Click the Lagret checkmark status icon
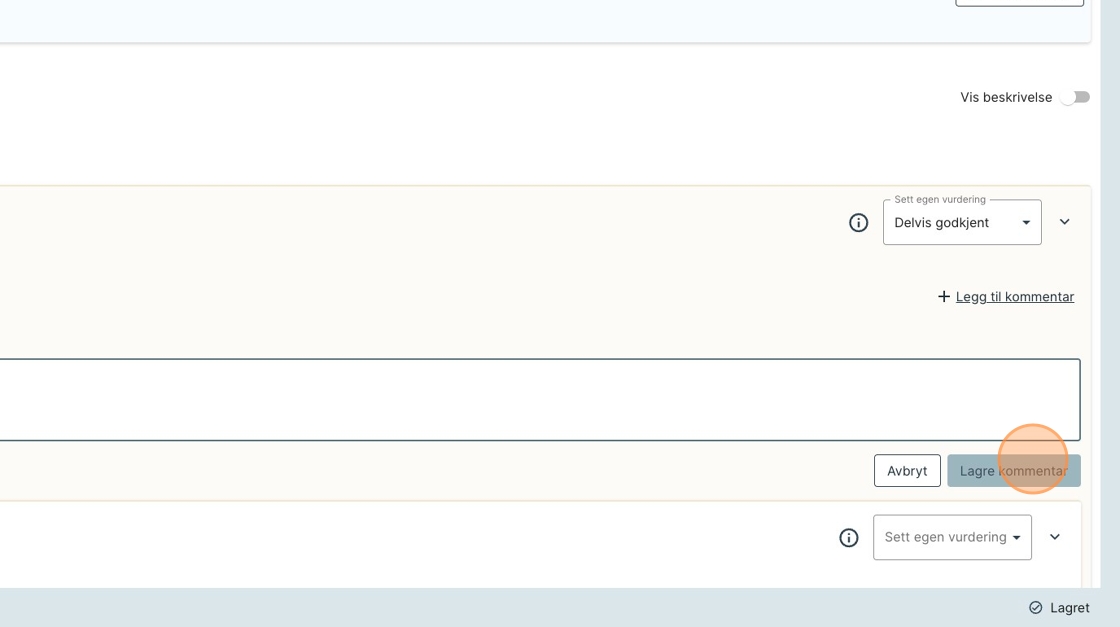Viewport: 1120px width, 627px height. (1036, 608)
